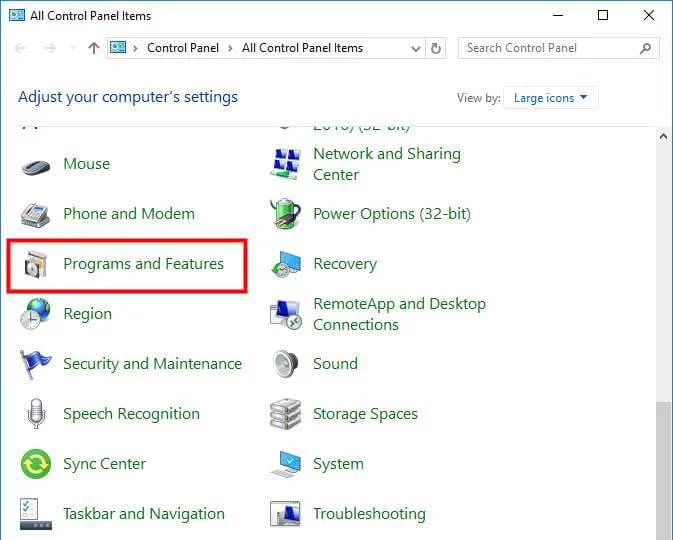673x540 pixels.
Task: Maximize the Control Panel window
Action: tap(603, 15)
